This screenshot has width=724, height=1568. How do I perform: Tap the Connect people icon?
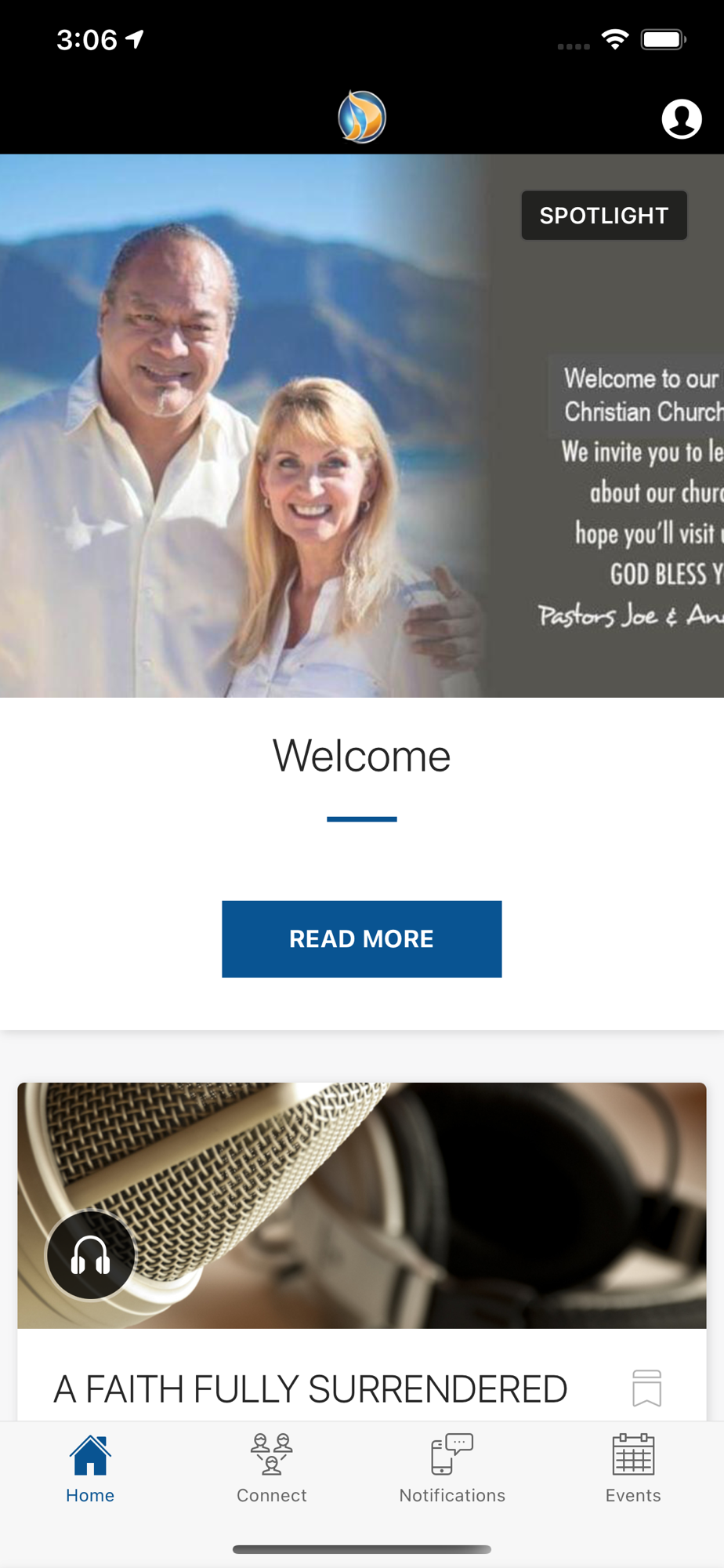tap(272, 1454)
